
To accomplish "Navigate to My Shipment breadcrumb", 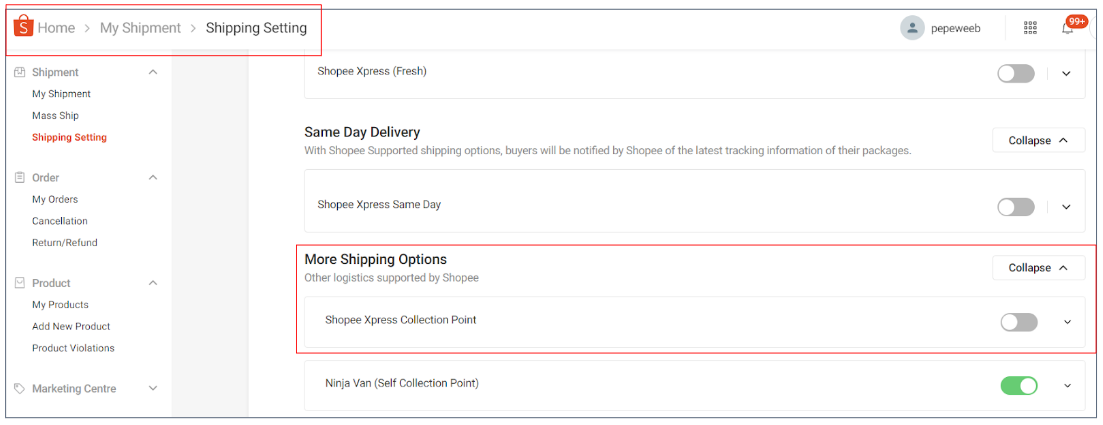I will (140, 28).
